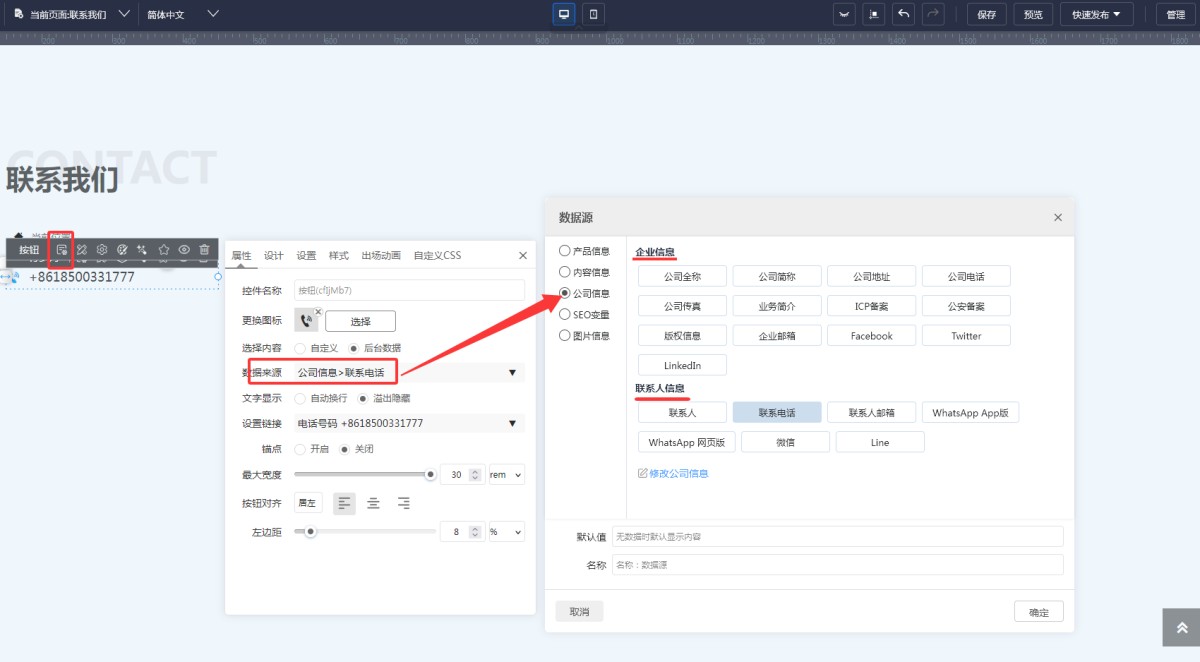Choose 自定义 for 选择内容
Viewport: 1200px width, 662px height.
coord(300,348)
